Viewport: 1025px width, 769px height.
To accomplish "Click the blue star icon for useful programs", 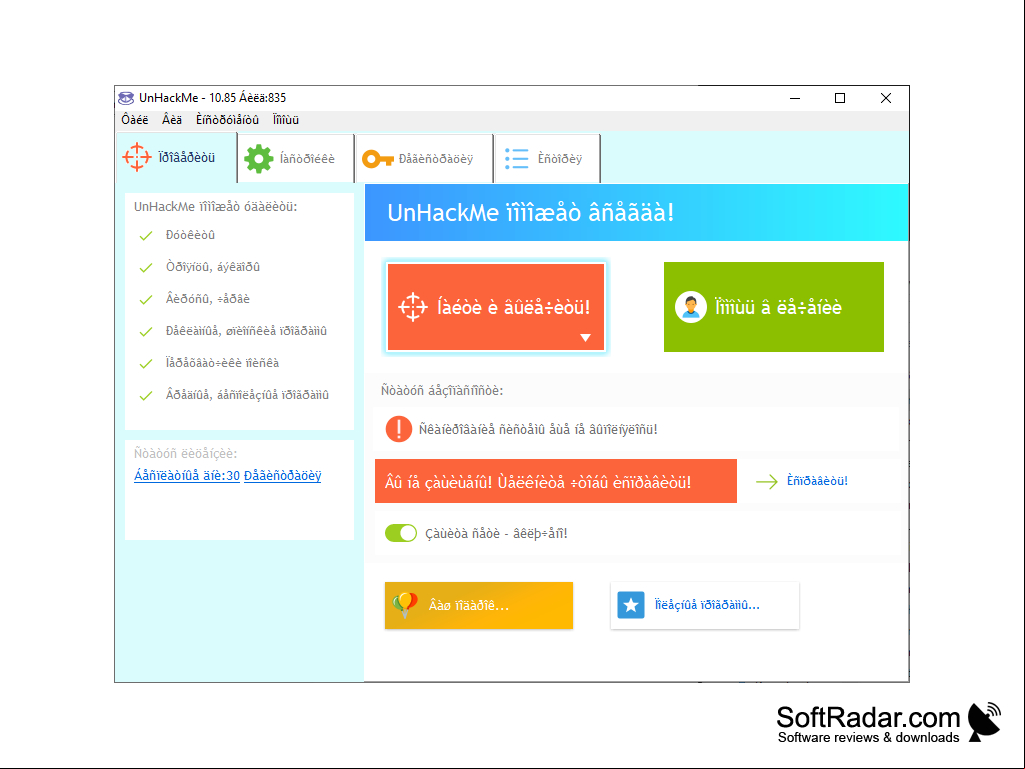I will (x=631, y=606).
